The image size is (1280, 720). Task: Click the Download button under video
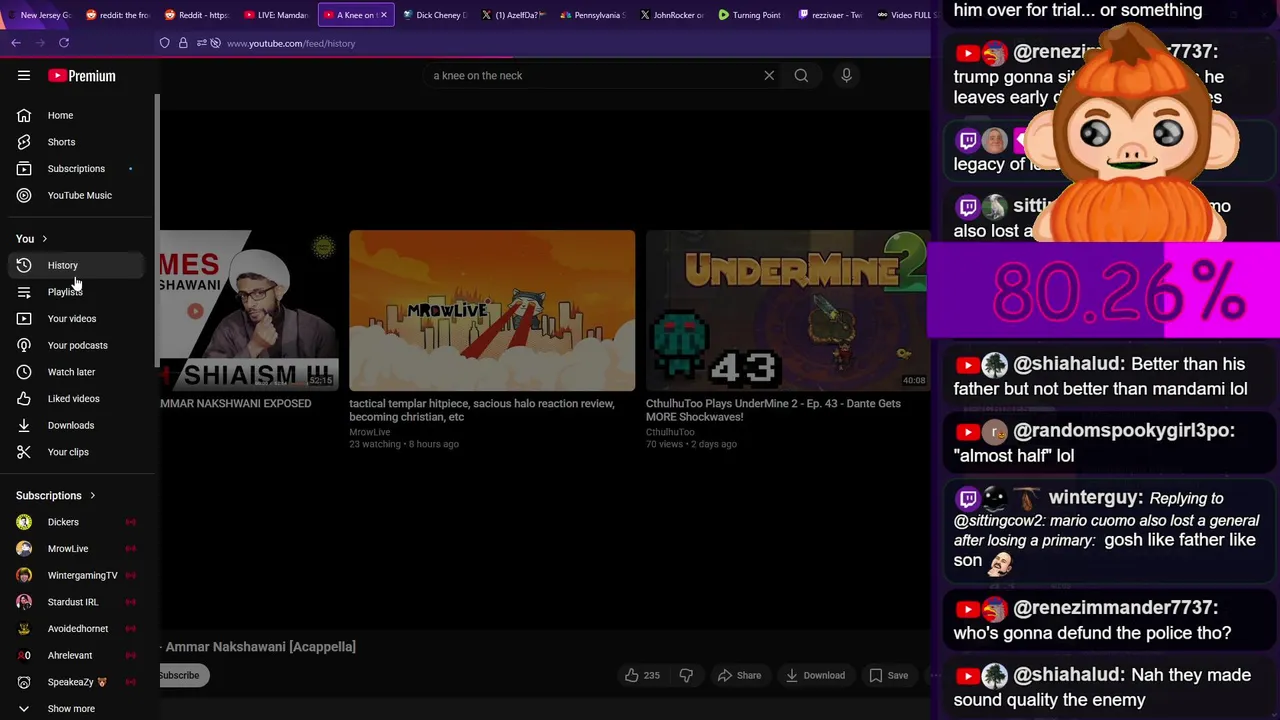point(815,675)
